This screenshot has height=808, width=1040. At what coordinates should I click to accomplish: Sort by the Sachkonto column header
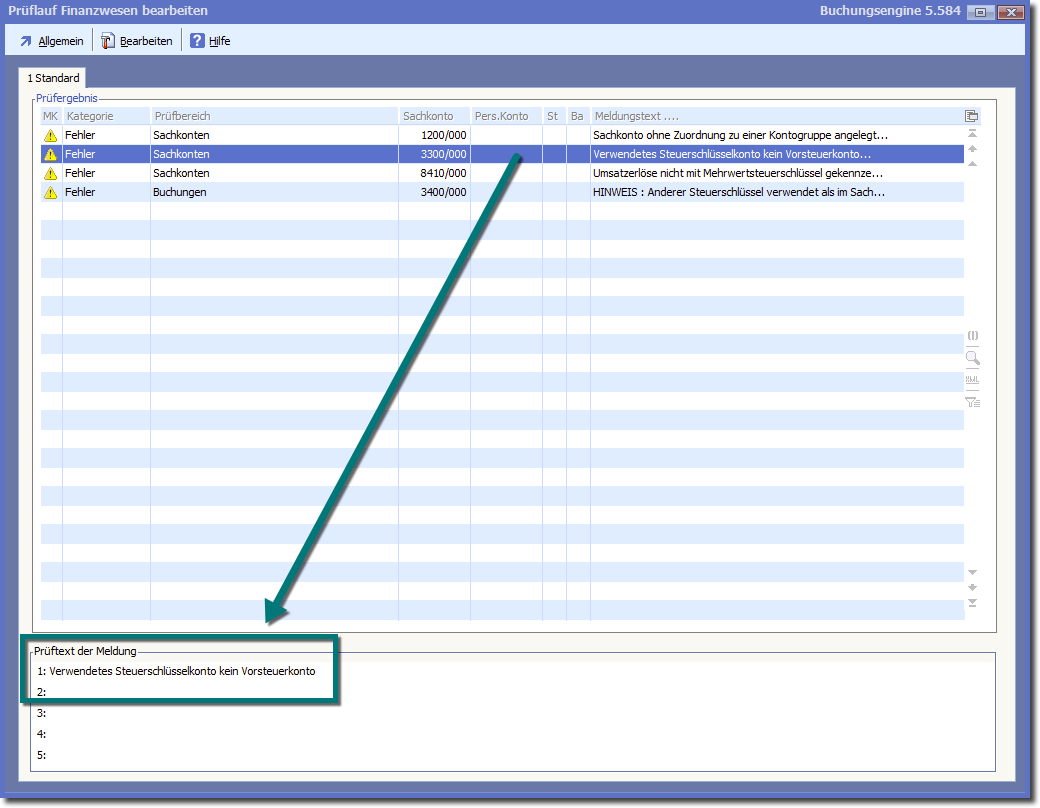coord(428,116)
